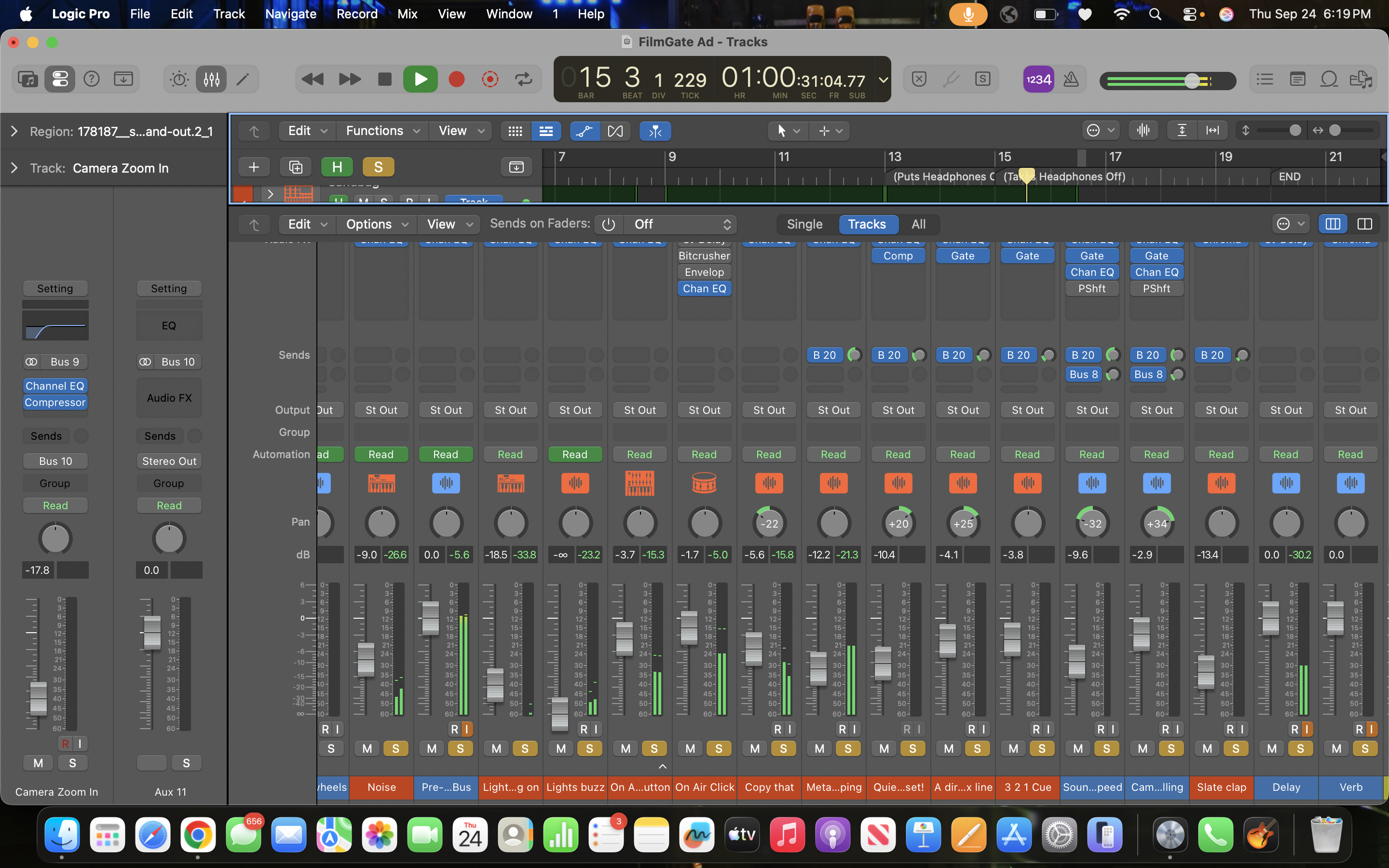
Task: Stop playback with the square button
Action: 385,79
